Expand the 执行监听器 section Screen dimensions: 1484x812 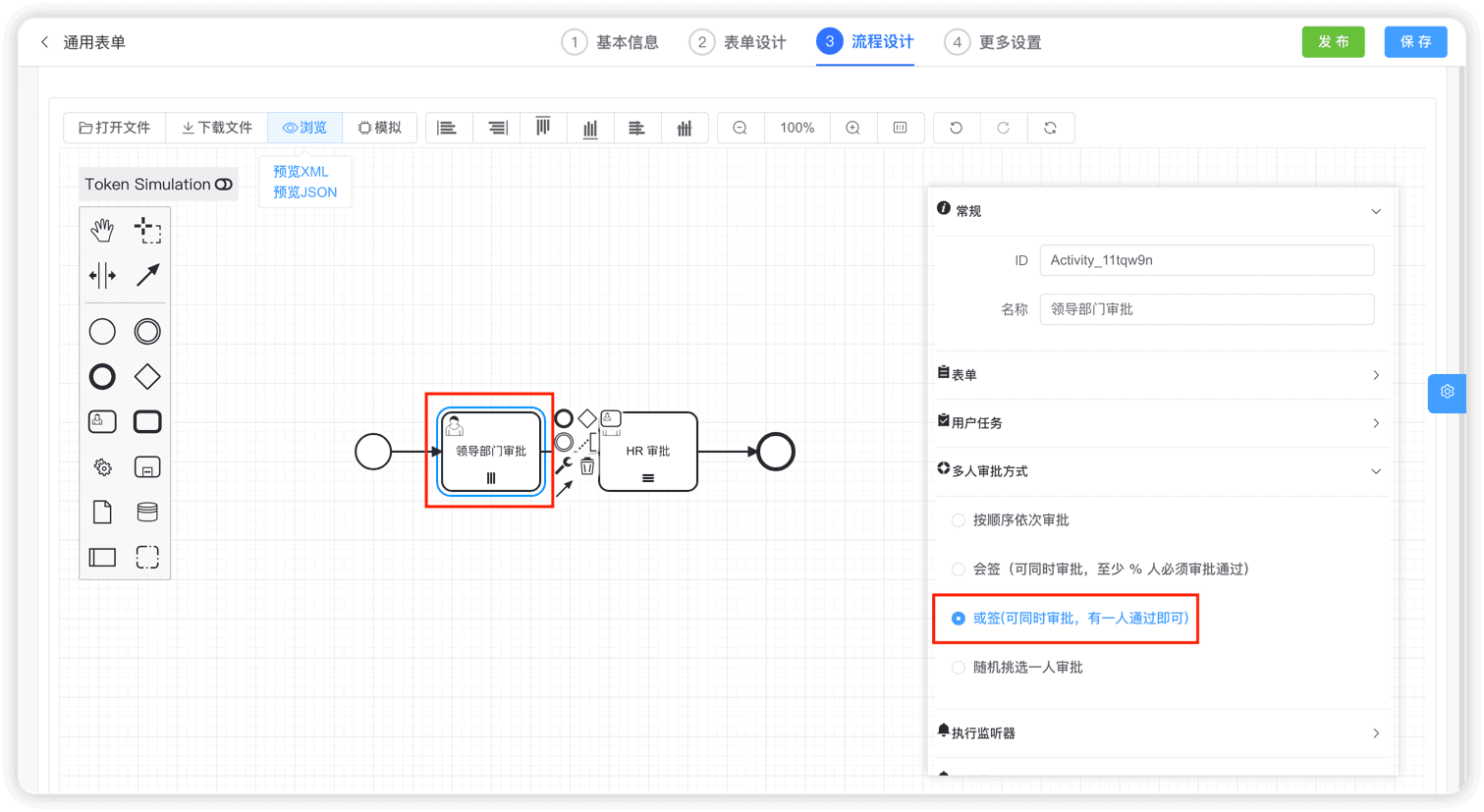[1163, 733]
